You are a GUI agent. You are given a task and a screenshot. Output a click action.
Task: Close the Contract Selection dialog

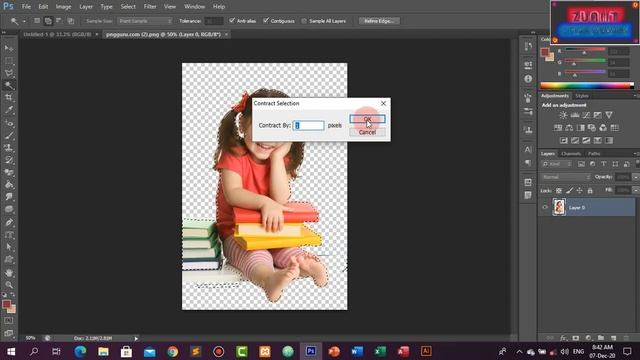383,103
